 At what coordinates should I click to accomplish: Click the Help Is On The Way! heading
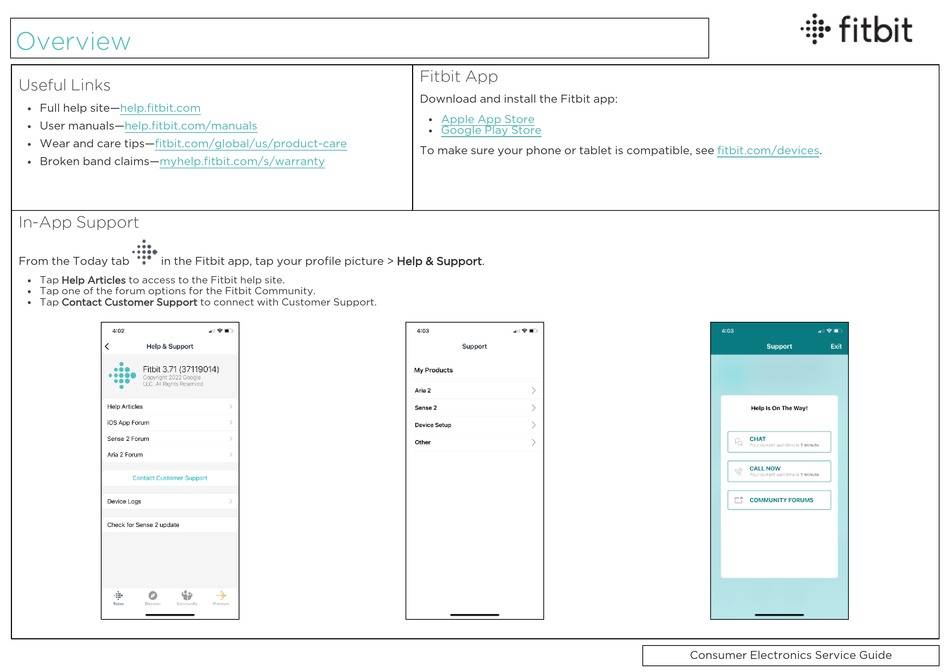pos(779,408)
